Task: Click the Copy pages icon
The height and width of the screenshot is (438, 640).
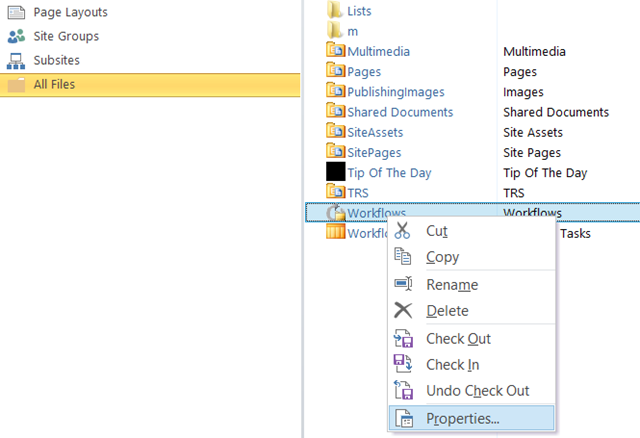Action: 402,256
